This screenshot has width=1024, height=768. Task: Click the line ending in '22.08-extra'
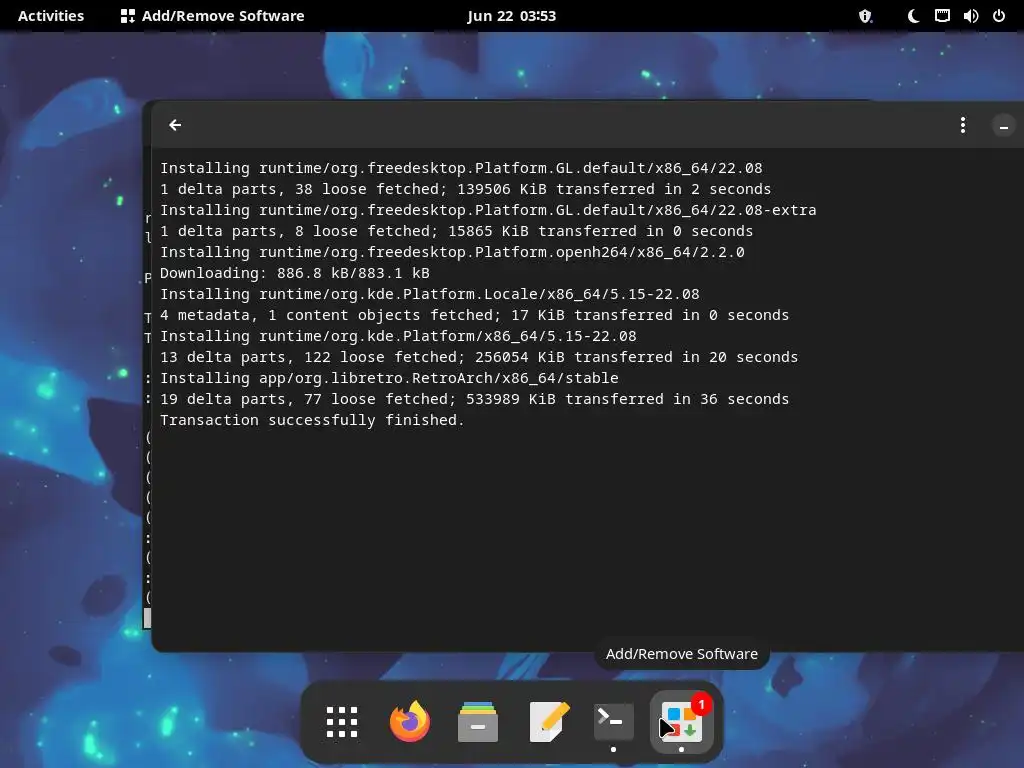point(488,210)
